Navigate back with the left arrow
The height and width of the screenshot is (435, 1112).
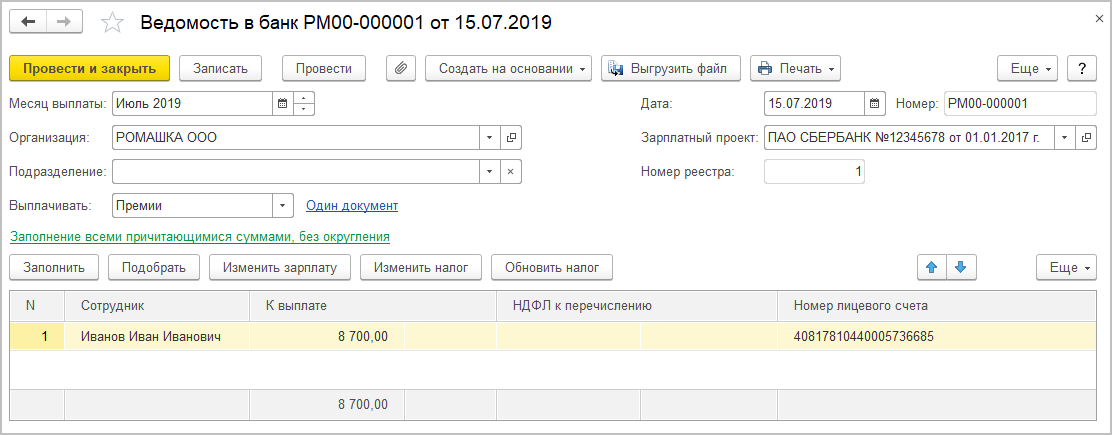[x=28, y=22]
